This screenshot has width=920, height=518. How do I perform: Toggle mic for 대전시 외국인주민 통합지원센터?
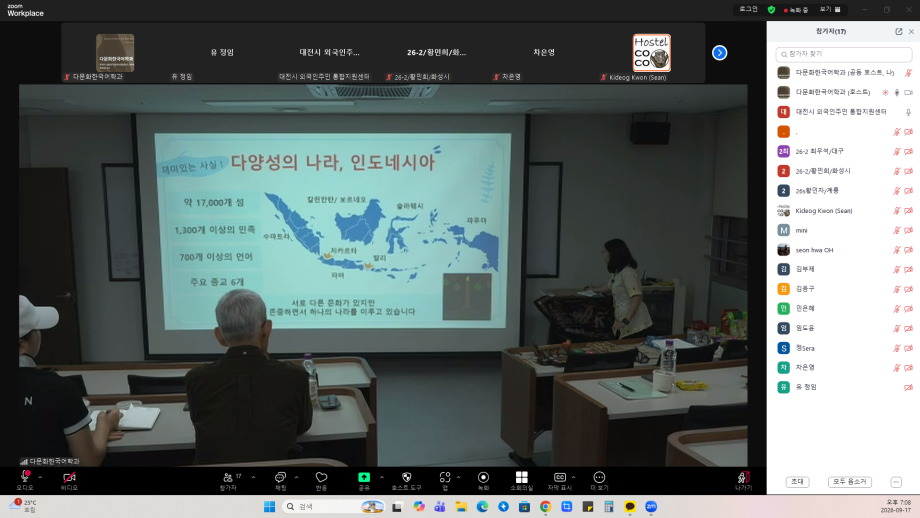point(908,112)
